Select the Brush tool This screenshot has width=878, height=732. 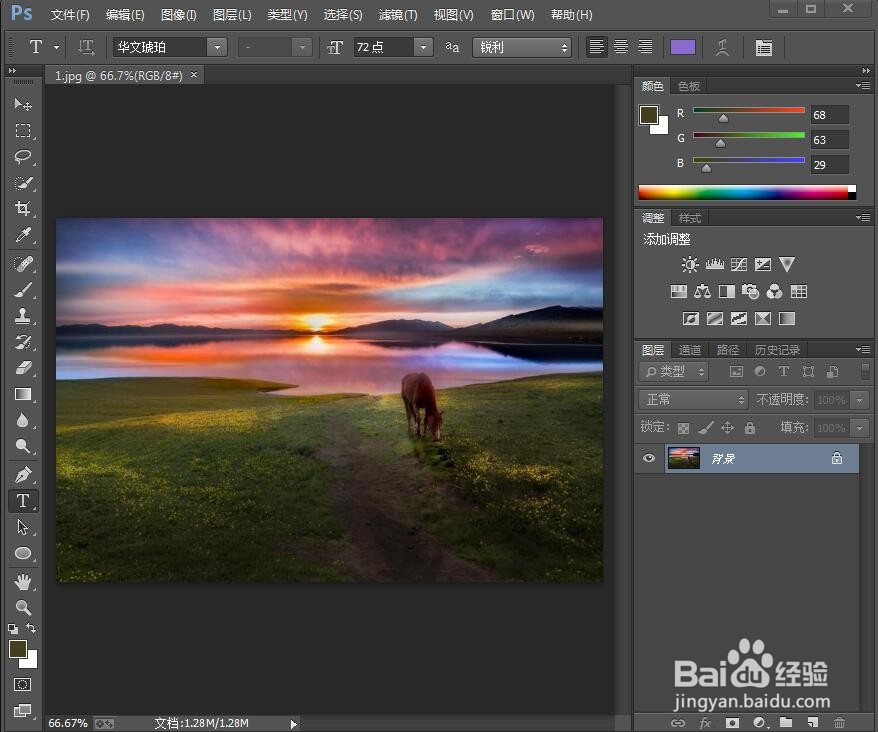tap(23, 290)
